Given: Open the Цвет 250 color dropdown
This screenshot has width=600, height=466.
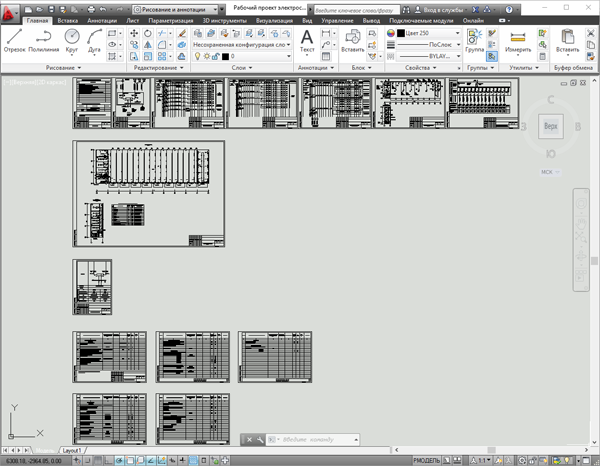Looking at the screenshot, I should (429, 33).
